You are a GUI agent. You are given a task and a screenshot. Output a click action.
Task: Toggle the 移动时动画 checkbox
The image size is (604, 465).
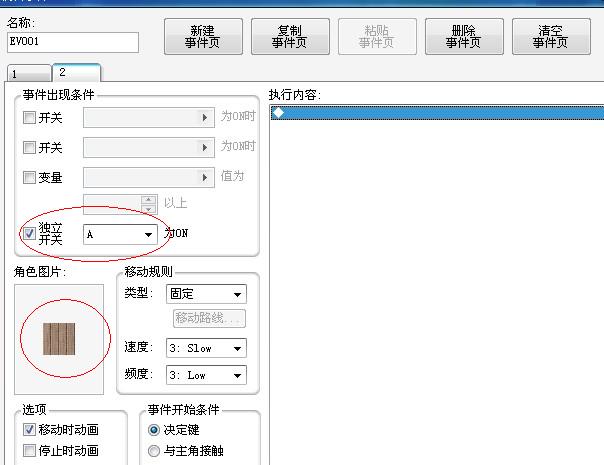tap(29, 430)
